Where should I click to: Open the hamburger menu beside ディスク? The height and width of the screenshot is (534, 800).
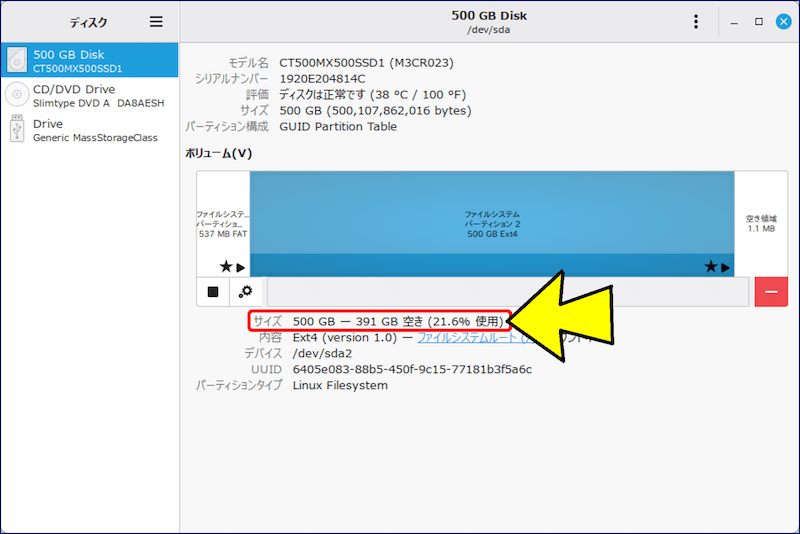coord(155,21)
